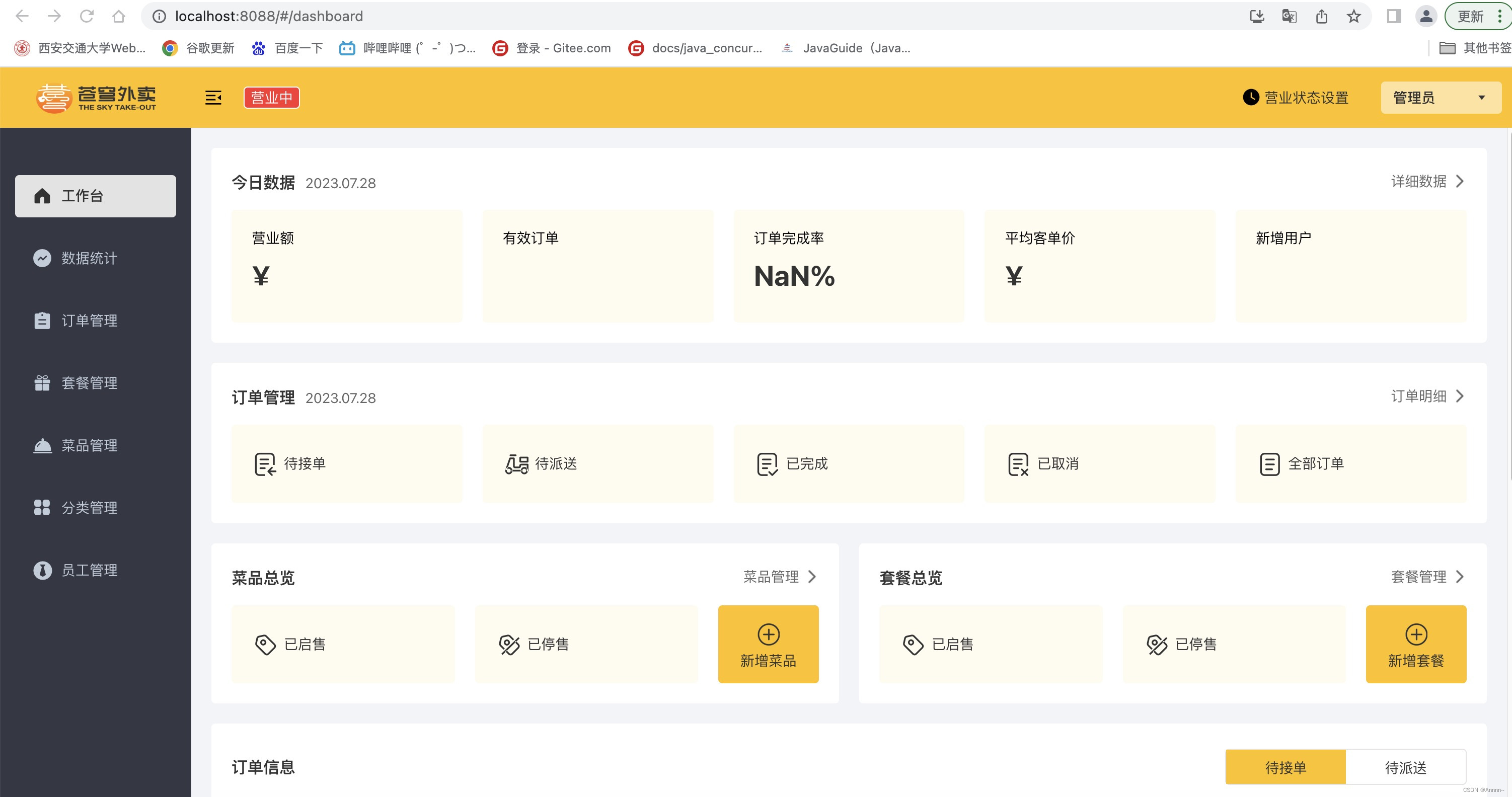Click the 套餐管理 gift icon in sidebar
Image resolution: width=1512 pixels, height=797 pixels.
click(x=42, y=383)
